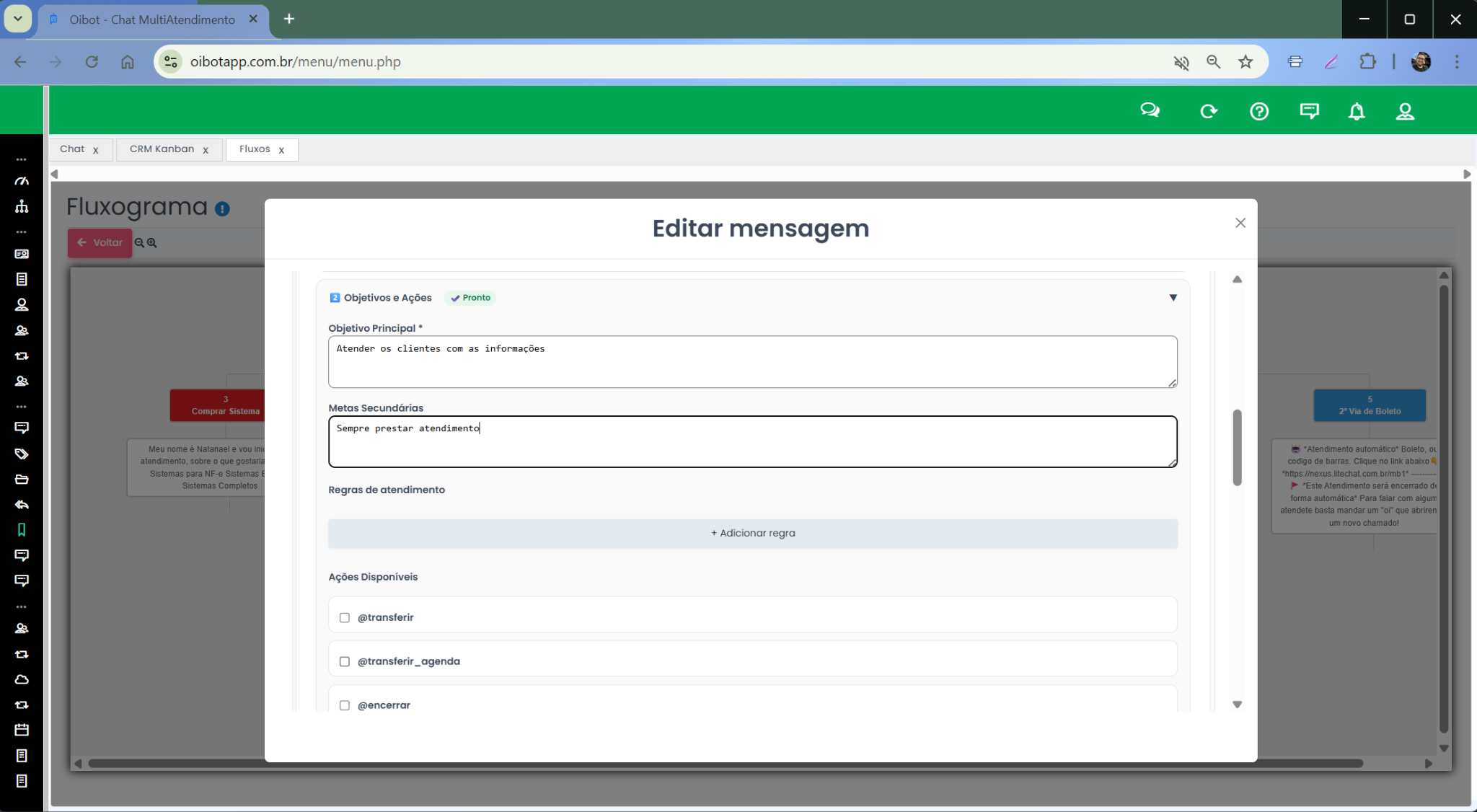Open browser extensions puzzle icon
Image resolution: width=1477 pixels, height=812 pixels.
[1367, 62]
